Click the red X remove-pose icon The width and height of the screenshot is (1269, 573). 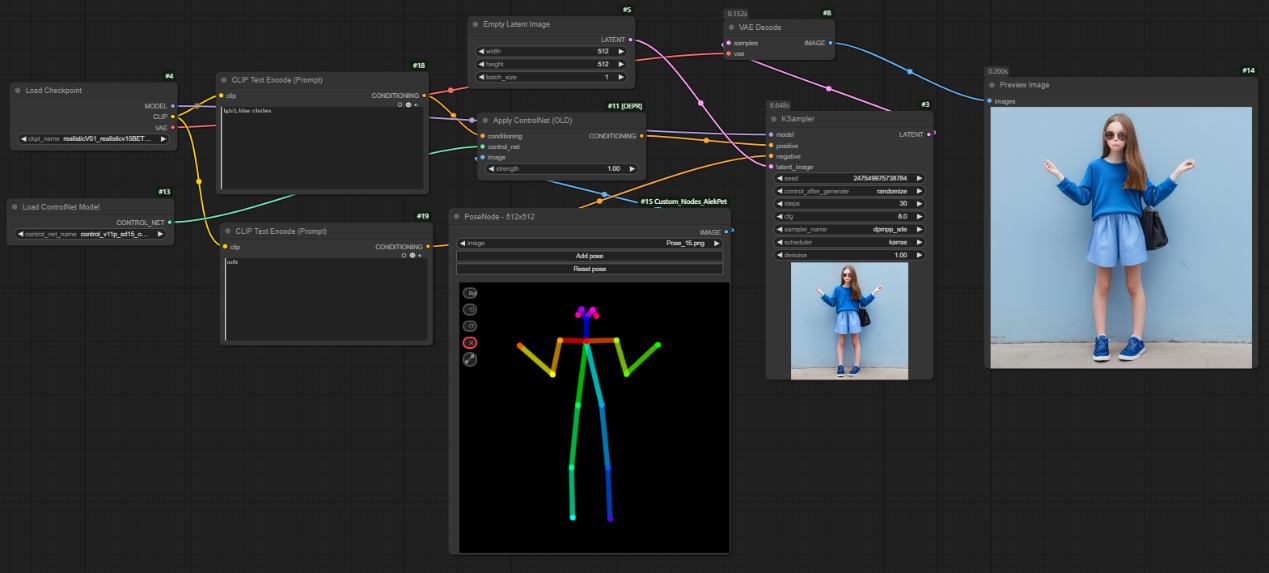[x=470, y=342]
